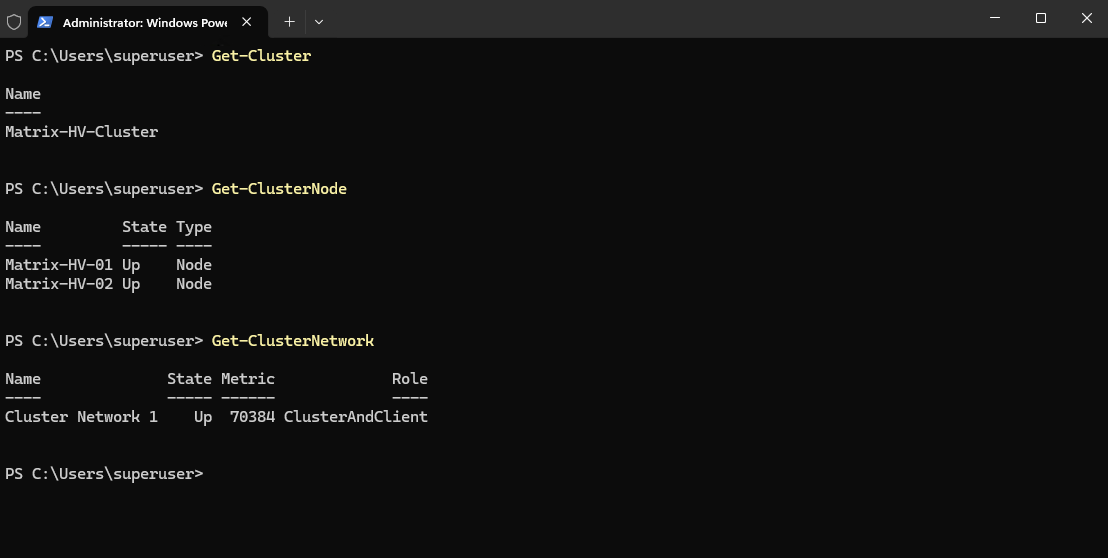
Task: Click the administrator shield icon
Action: (13, 22)
